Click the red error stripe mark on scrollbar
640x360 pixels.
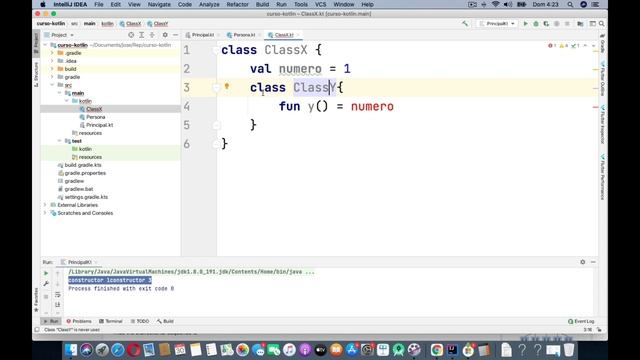pyautogui.click(x=596, y=107)
